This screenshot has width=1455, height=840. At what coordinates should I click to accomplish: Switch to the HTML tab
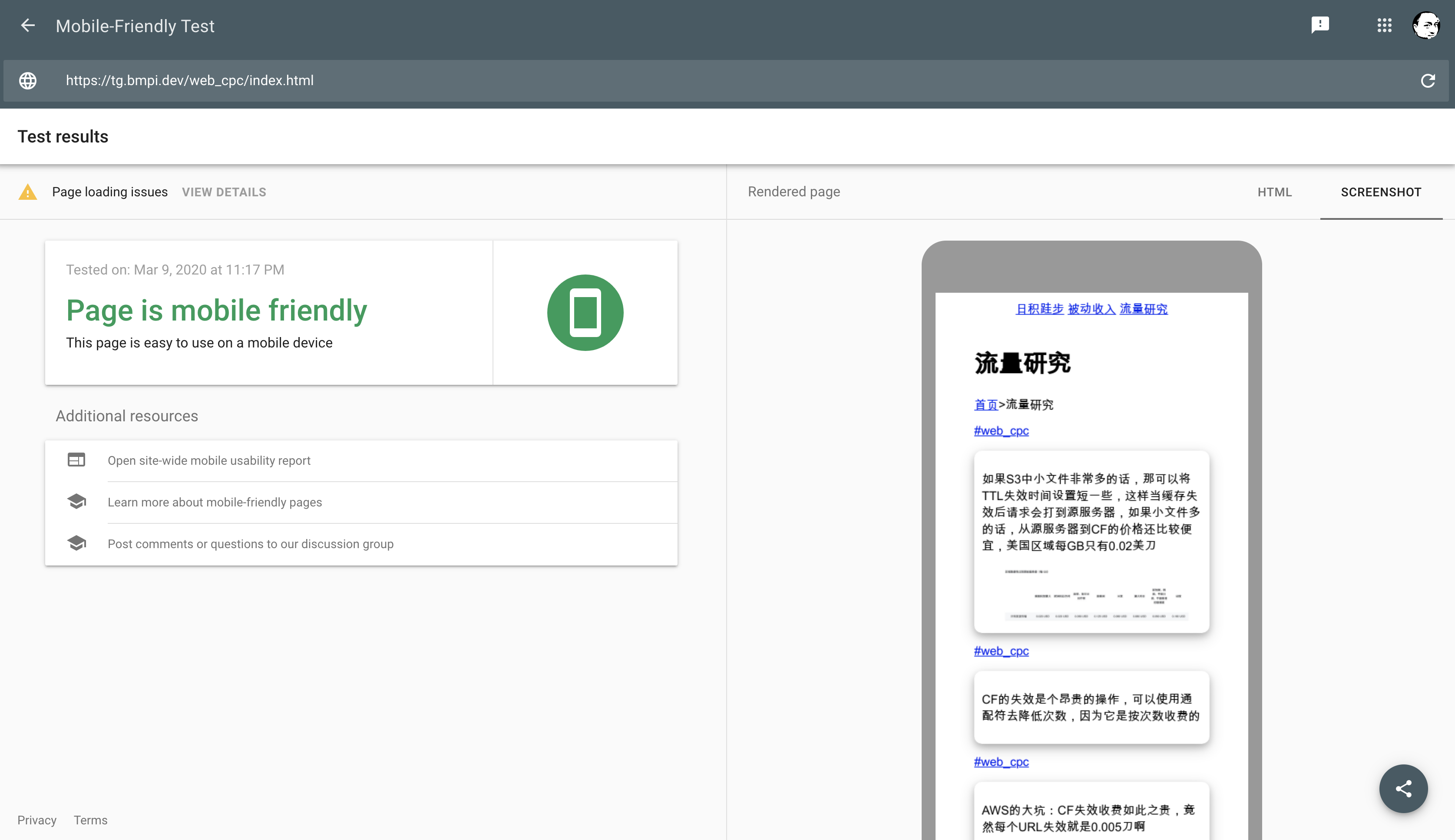click(x=1274, y=192)
